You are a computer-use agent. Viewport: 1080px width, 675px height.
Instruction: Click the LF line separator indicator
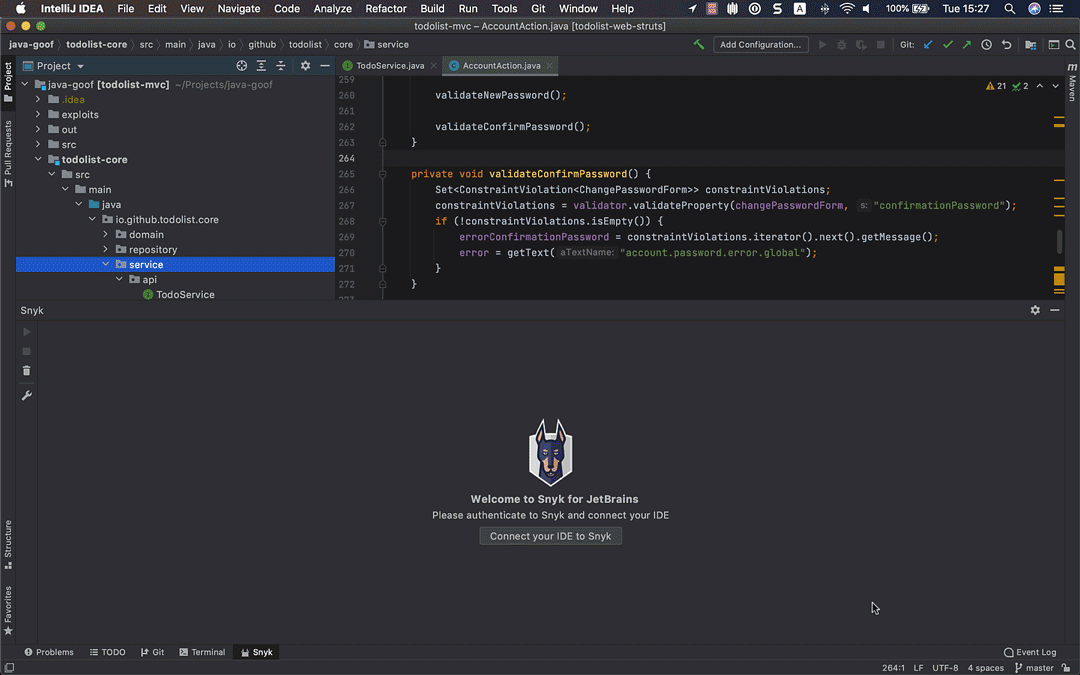coord(918,668)
